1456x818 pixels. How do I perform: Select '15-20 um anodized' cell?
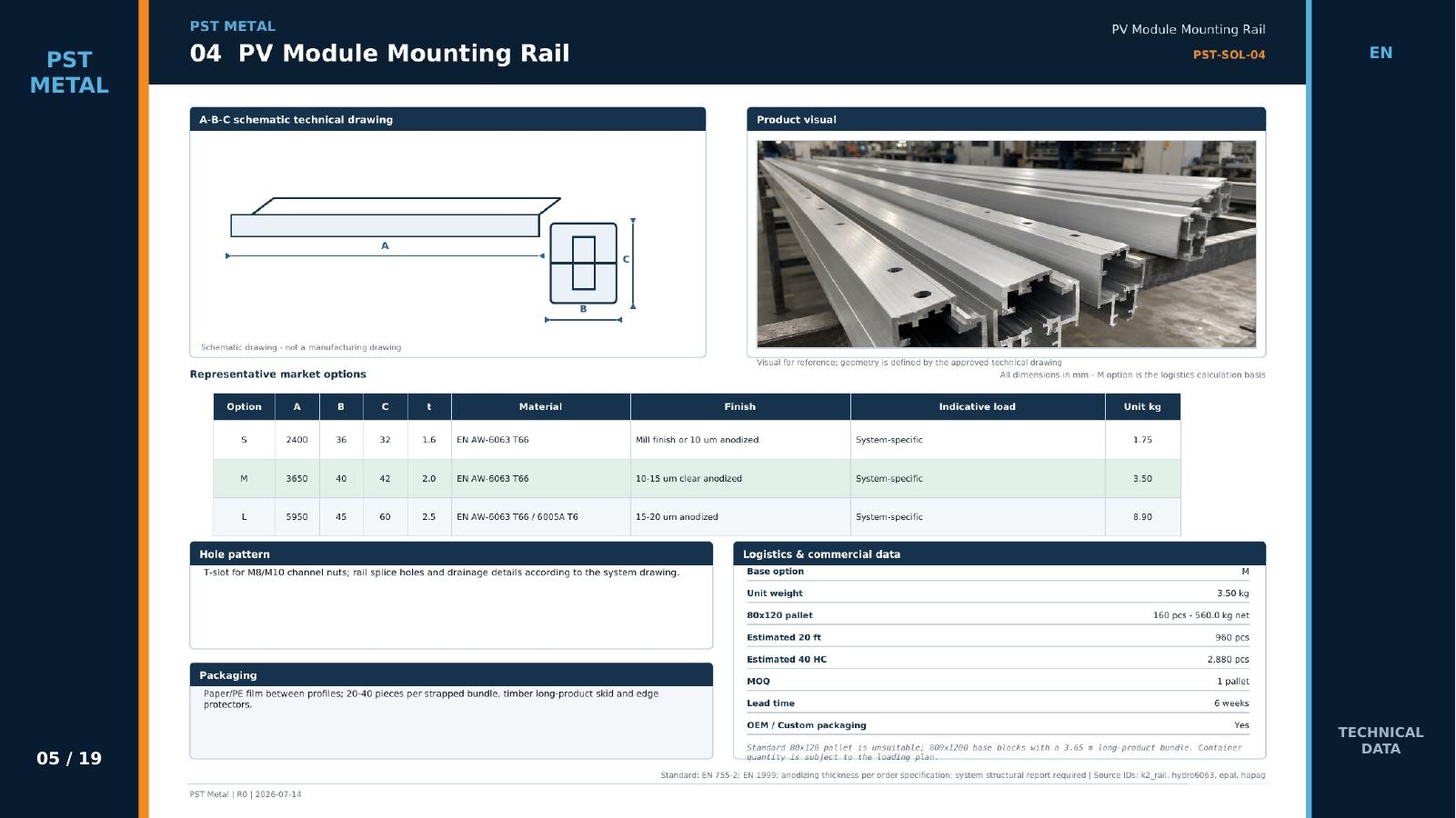point(739,517)
